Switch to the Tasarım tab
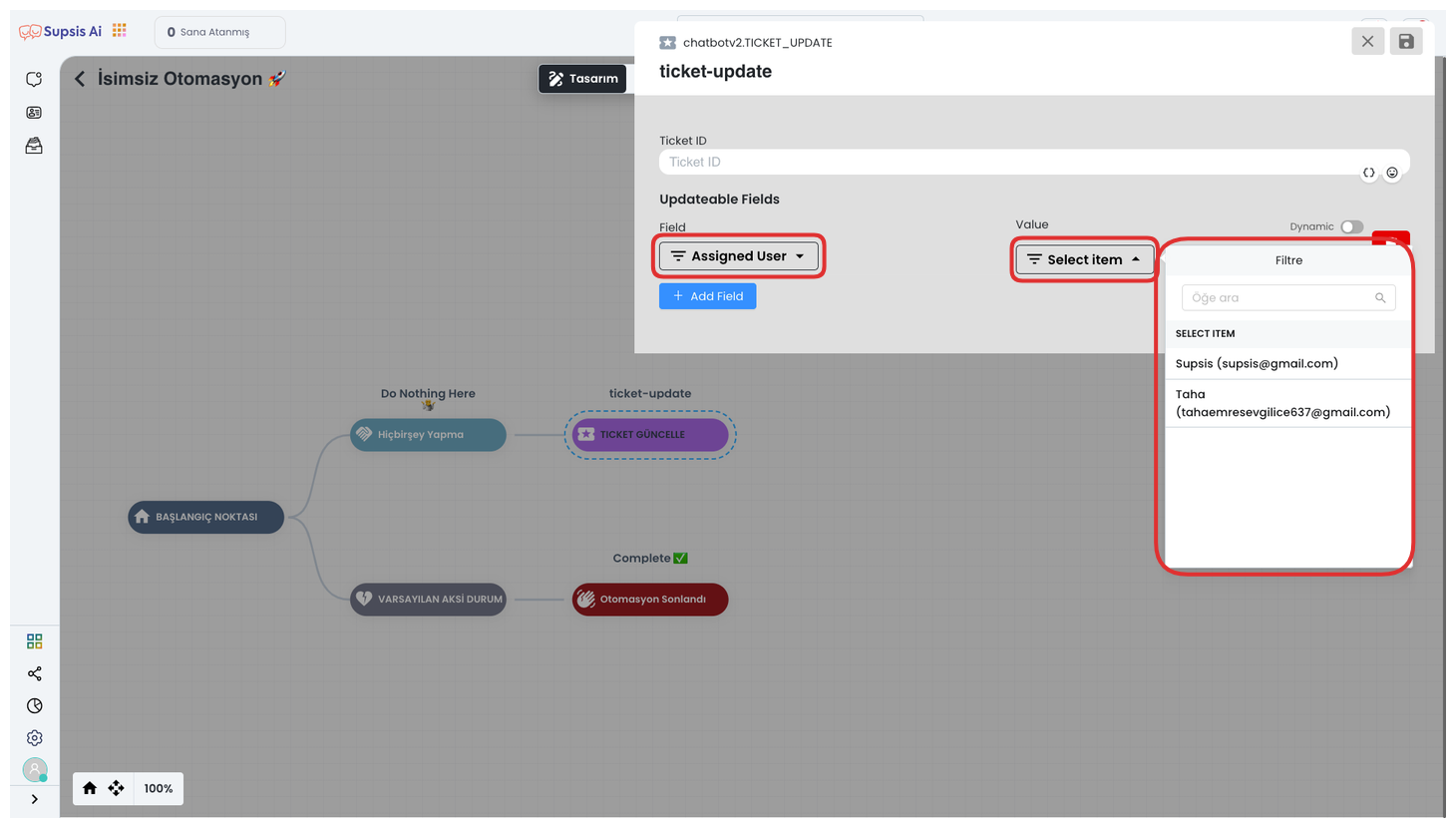 [x=583, y=79]
